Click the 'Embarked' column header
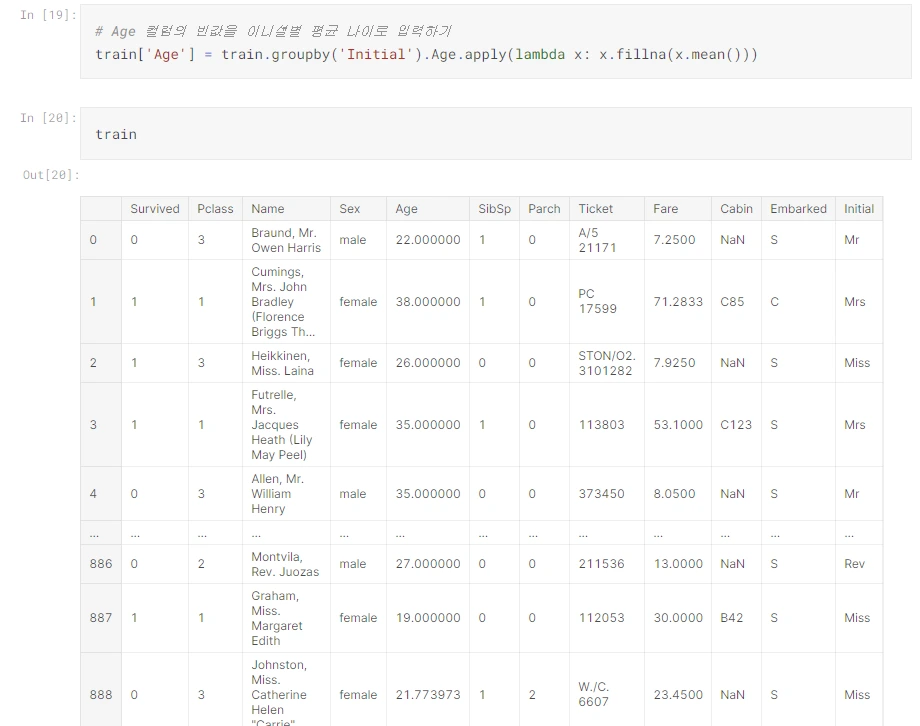920x726 pixels. click(x=799, y=209)
